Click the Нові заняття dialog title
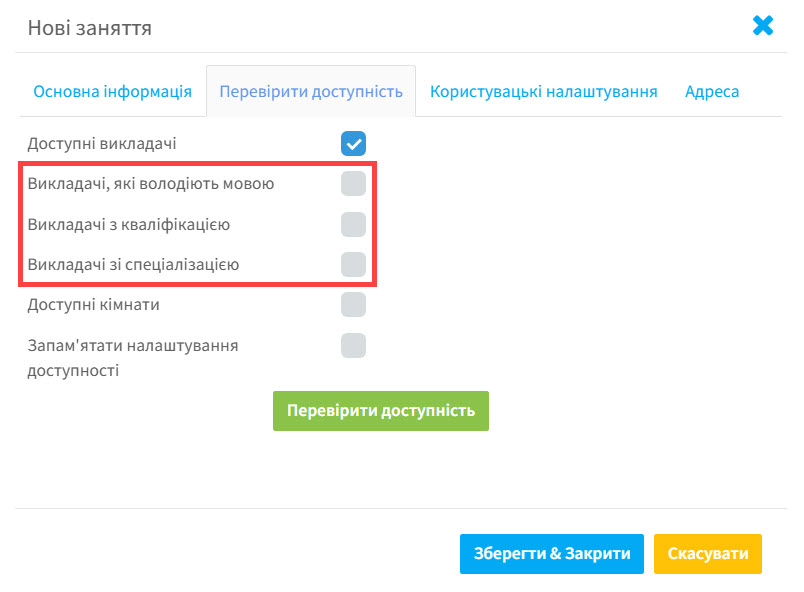804x592 pixels. [90, 27]
